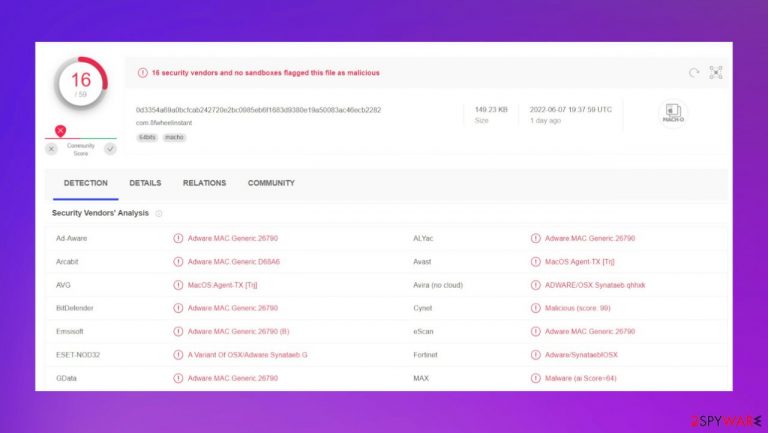This screenshot has width=768, height=433.
Task: Click AVG's MacOS:Agent-TX [Trj] result
Action: pyautogui.click(x=222, y=285)
